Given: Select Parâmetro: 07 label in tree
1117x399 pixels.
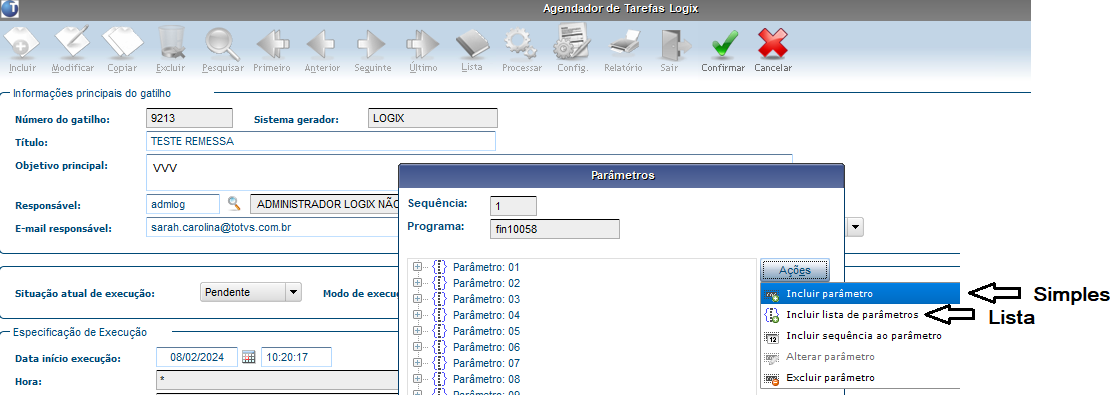Looking at the screenshot, I should point(487,363).
